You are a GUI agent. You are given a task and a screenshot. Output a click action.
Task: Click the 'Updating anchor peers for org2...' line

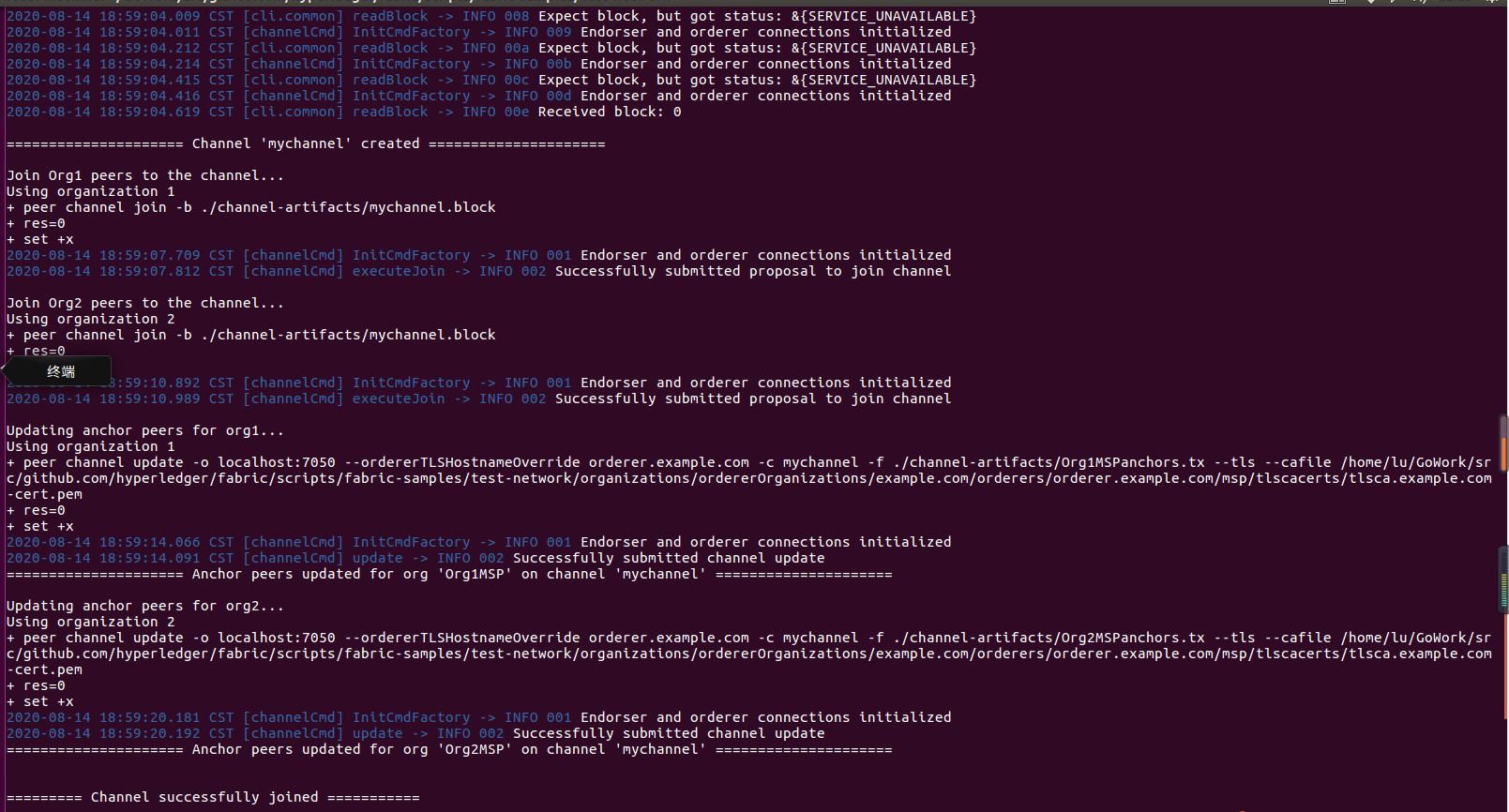144,606
